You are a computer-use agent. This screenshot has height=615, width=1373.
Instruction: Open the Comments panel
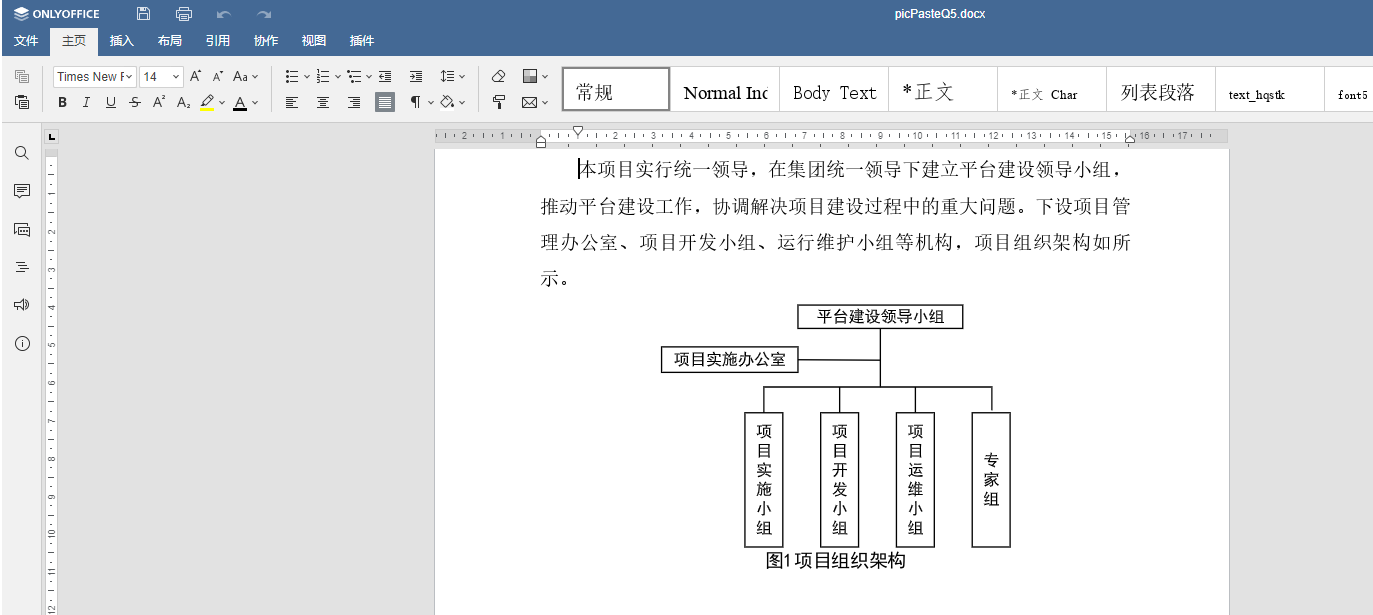(x=22, y=191)
